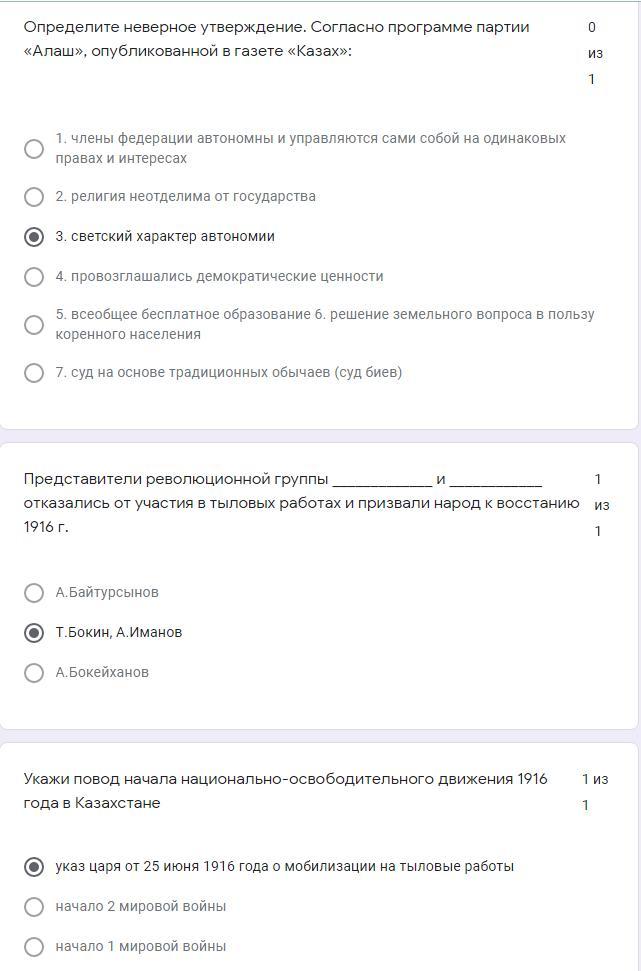Choose '7. суд на основе традиционных обычаев' option
Image resolution: width=641 pixels, height=971 pixels.
(34, 373)
